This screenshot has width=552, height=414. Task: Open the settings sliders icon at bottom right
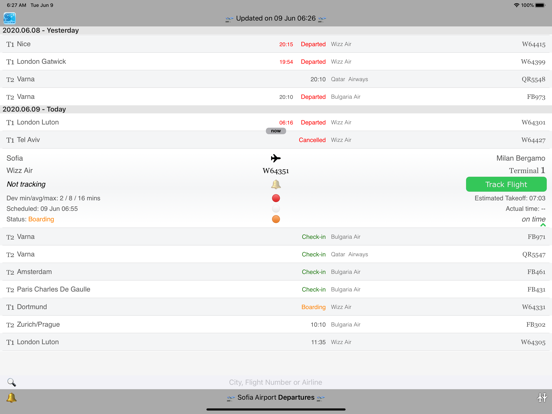[542, 398]
